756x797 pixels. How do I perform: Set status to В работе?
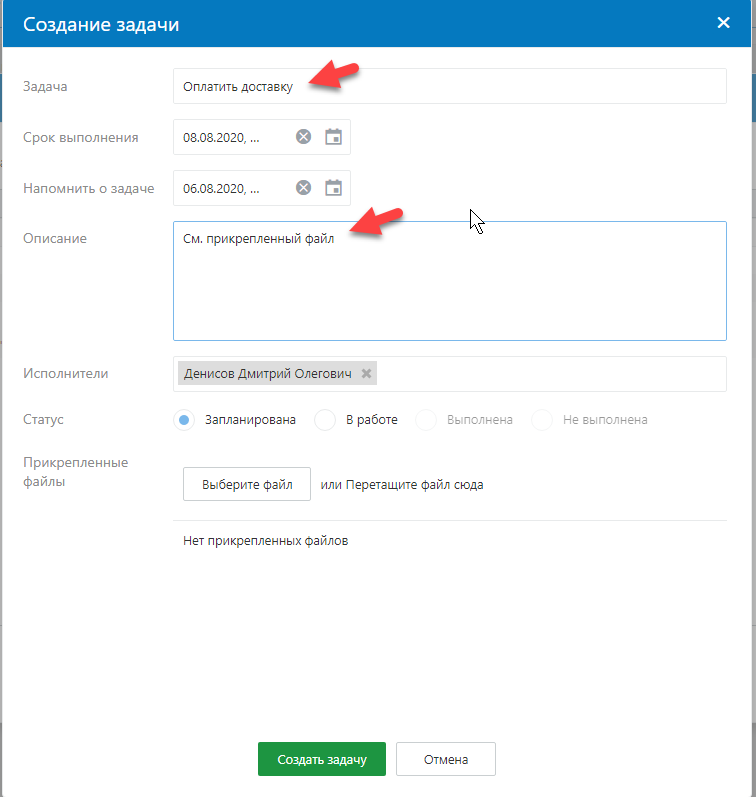click(325, 420)
